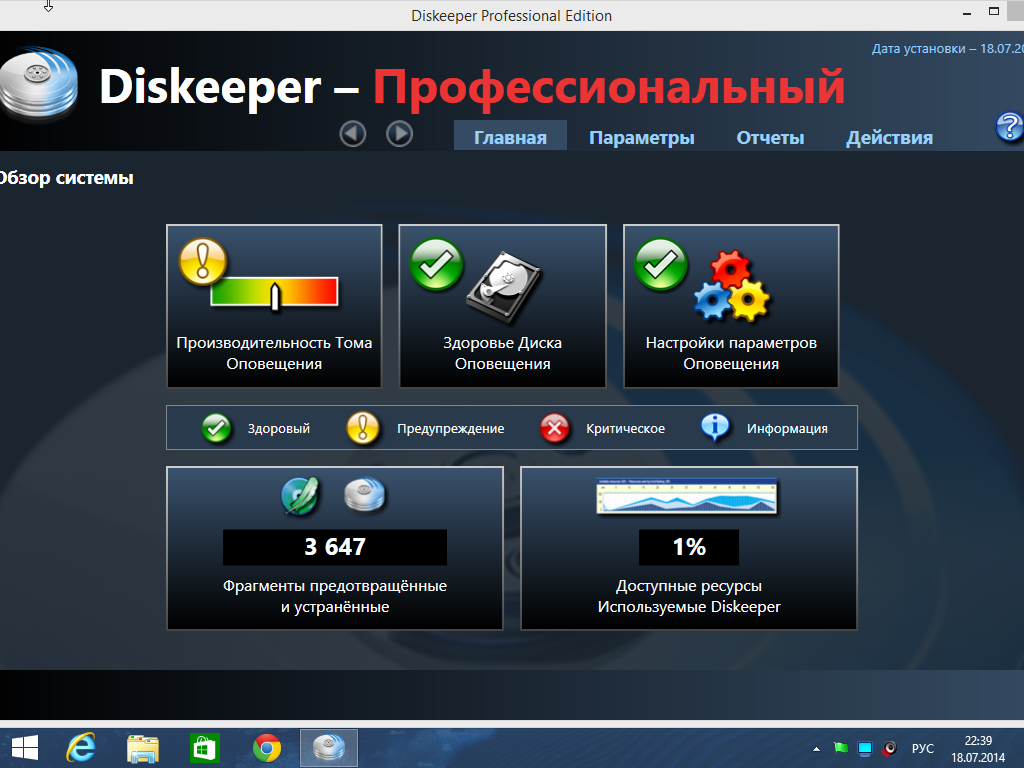The image size is (1024, 768).
Task: Open Доступные ресурсы Используемые Diskeeper tile
Action: 689,549
